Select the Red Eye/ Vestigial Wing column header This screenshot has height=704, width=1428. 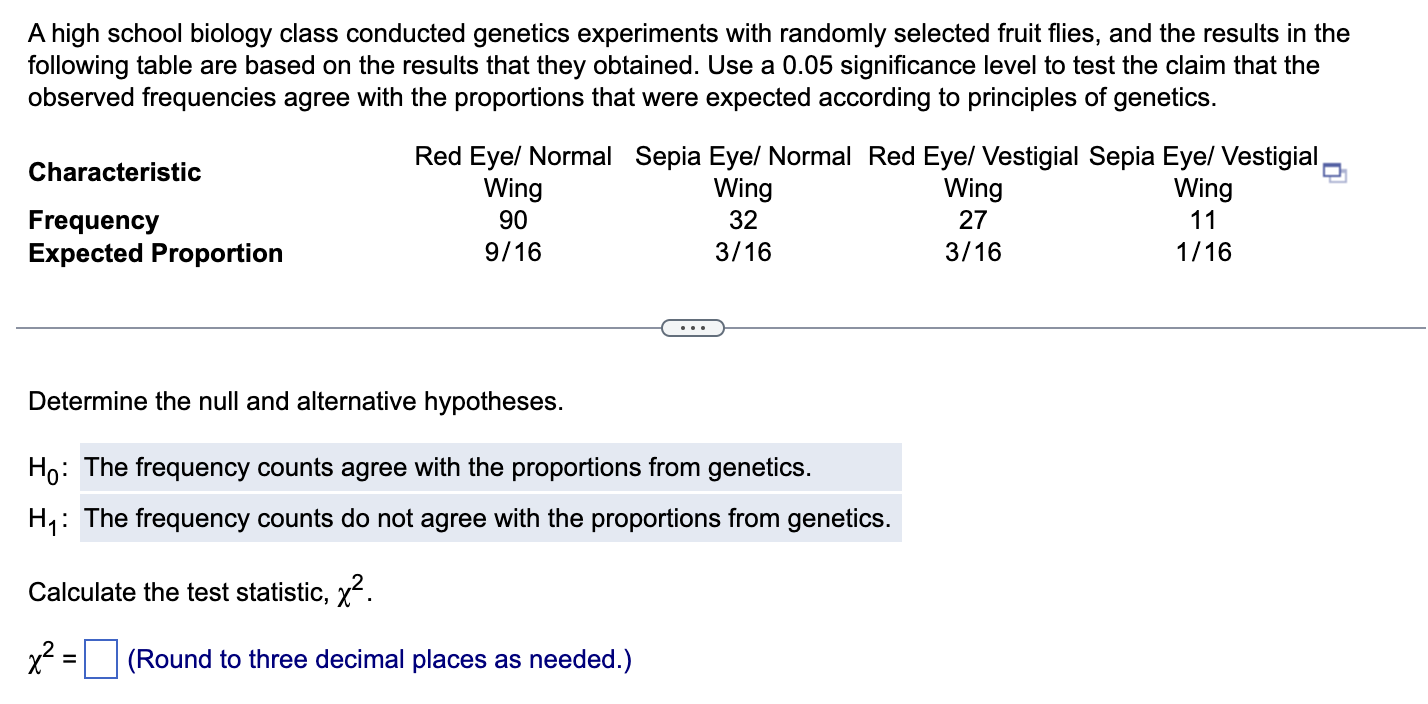pyautogui.click(x=973, y=172)
